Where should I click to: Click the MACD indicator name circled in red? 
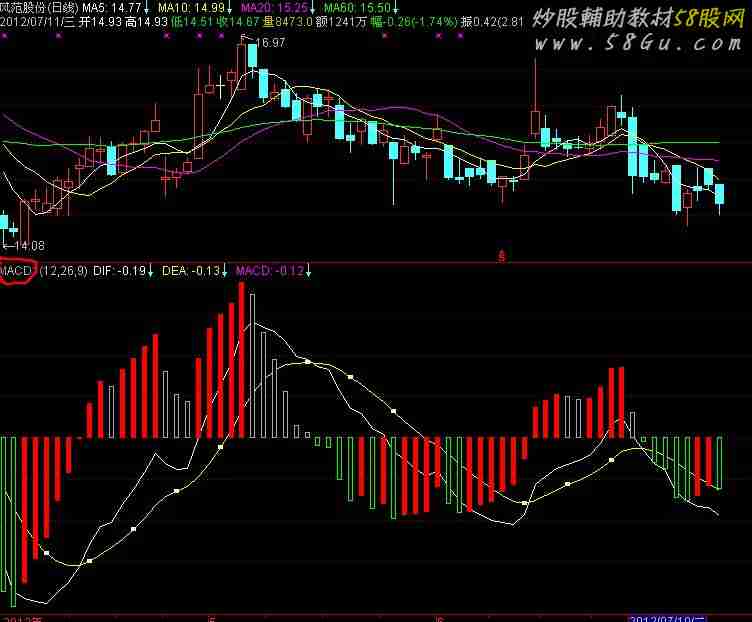click(x=17, y=271)
